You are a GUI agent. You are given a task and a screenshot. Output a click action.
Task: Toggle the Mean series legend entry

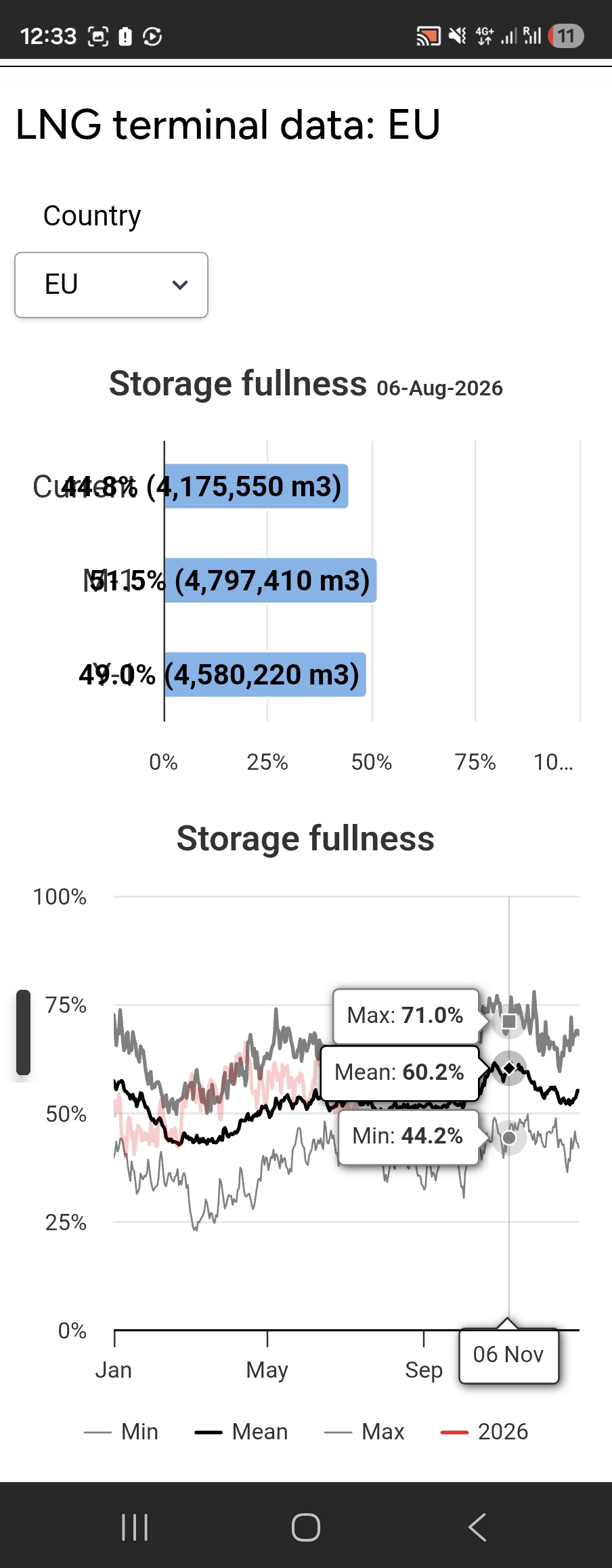[241, 1431]
